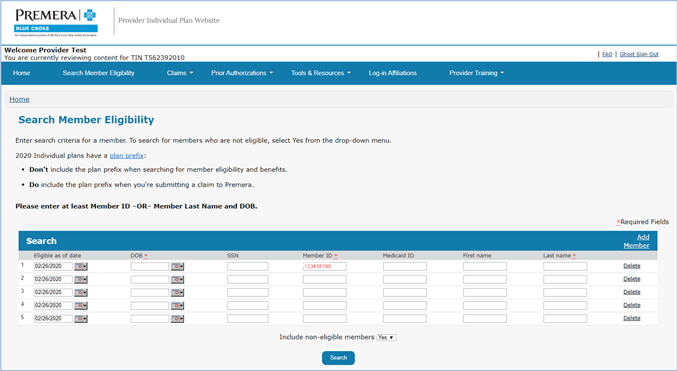
Task: Delete search row 5
Action: [x=632, y=318]
